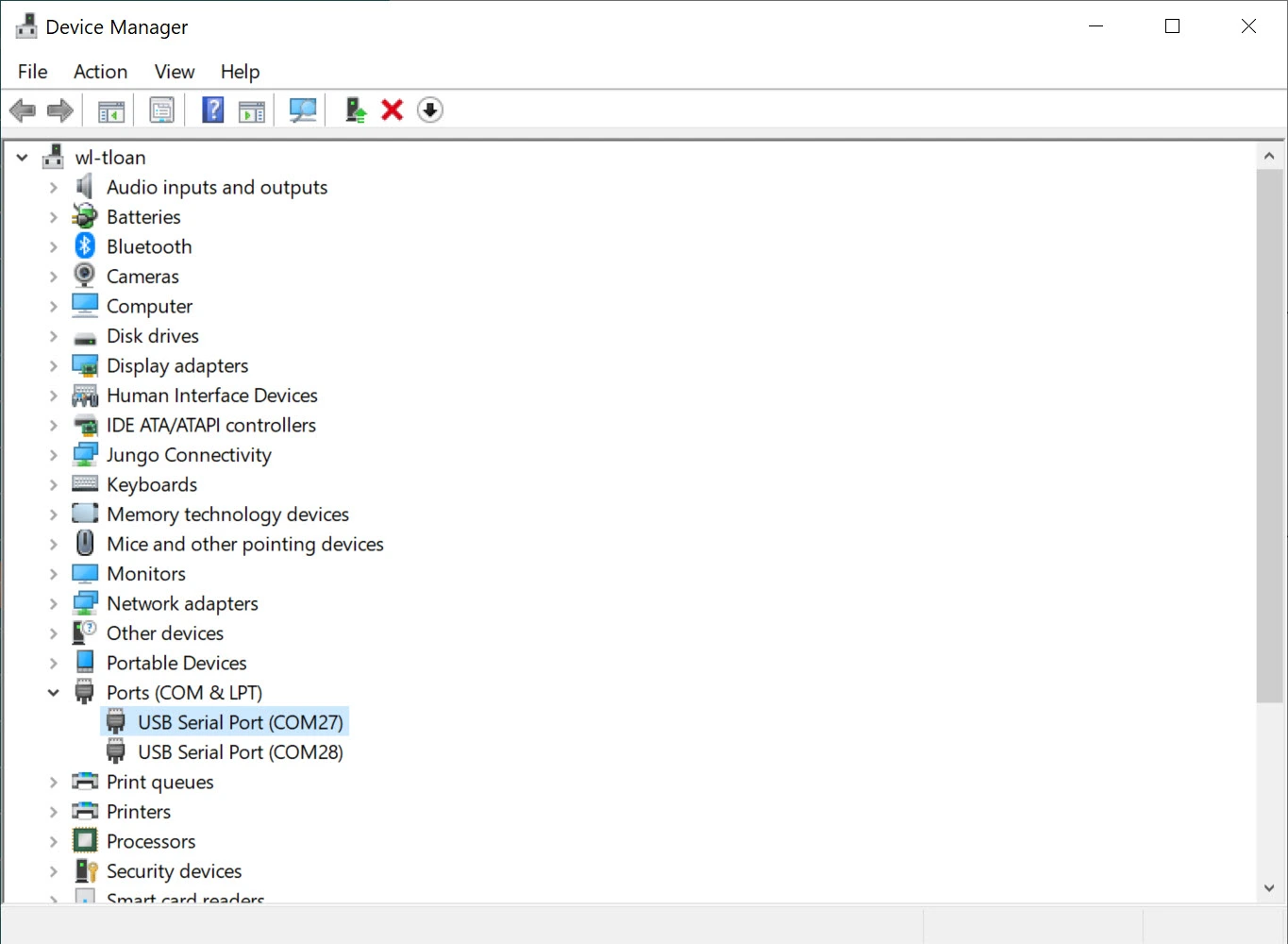Click red X Uninstall device icon
The image size is (1288, 944).
393,110
